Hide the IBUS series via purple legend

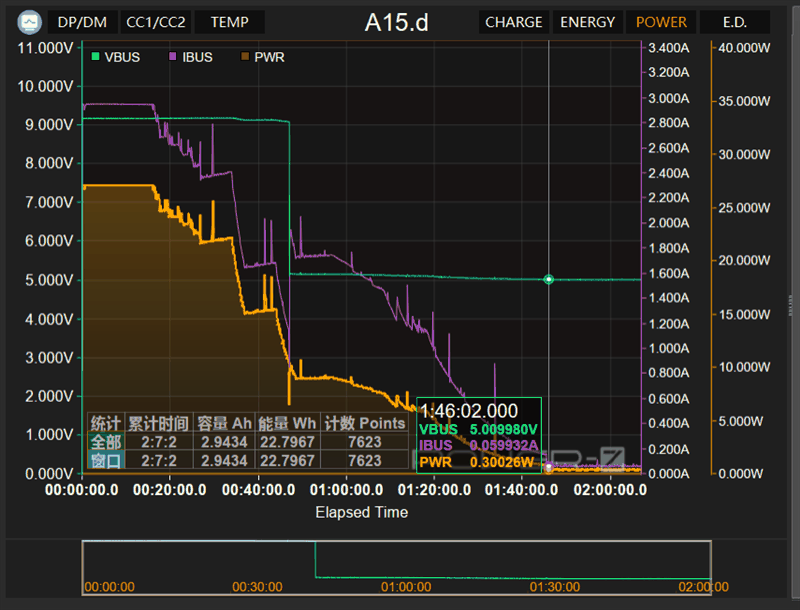(175, 57)
